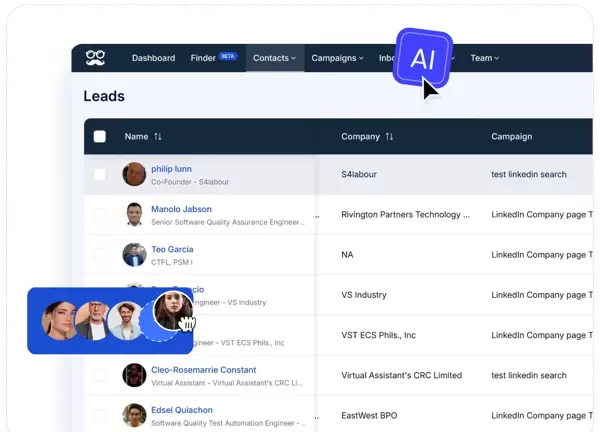Expand the Team dropdown menu
600x432 pixels.
click(x=484, y=58)
